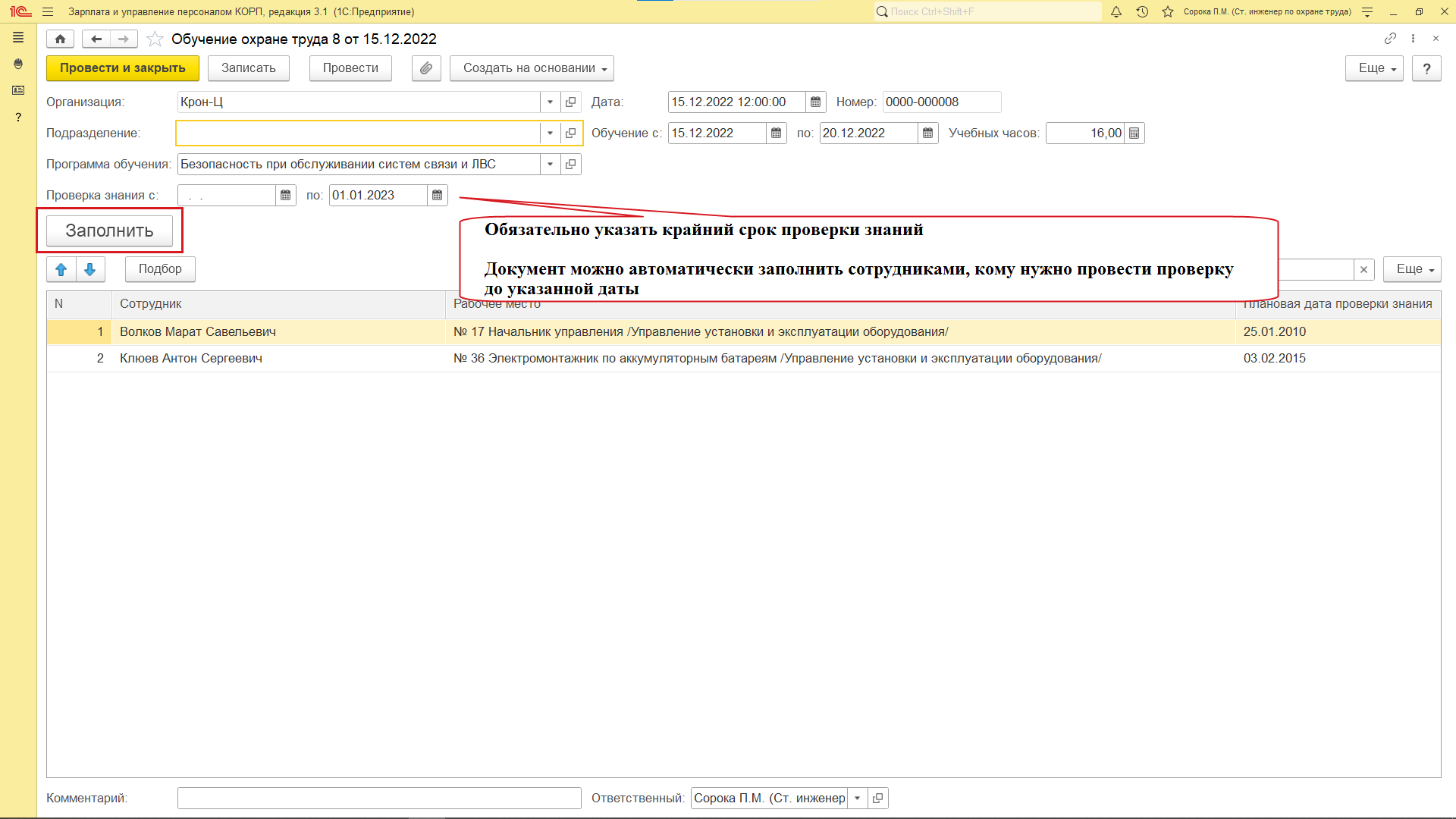Open calculator for Учебных часов field
This screenshot has height=819, width=1456.
point(1134,133)
